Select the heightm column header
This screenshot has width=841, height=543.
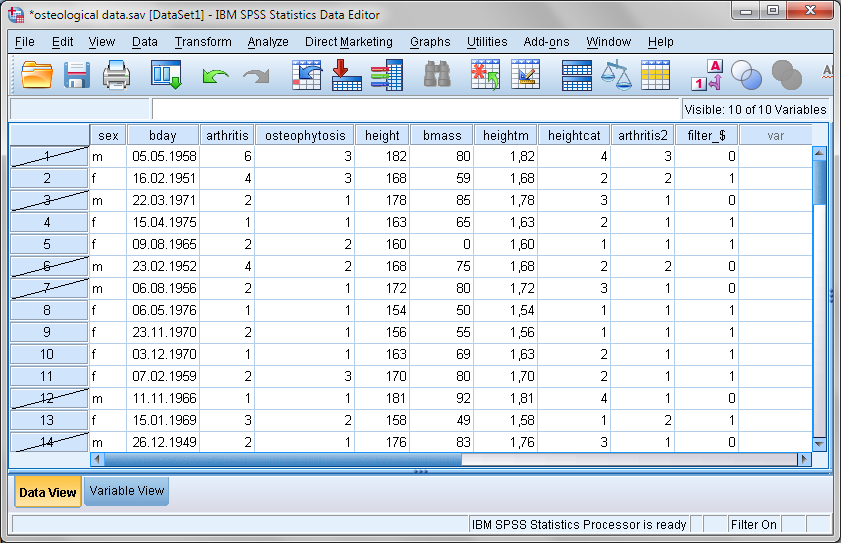506,135
